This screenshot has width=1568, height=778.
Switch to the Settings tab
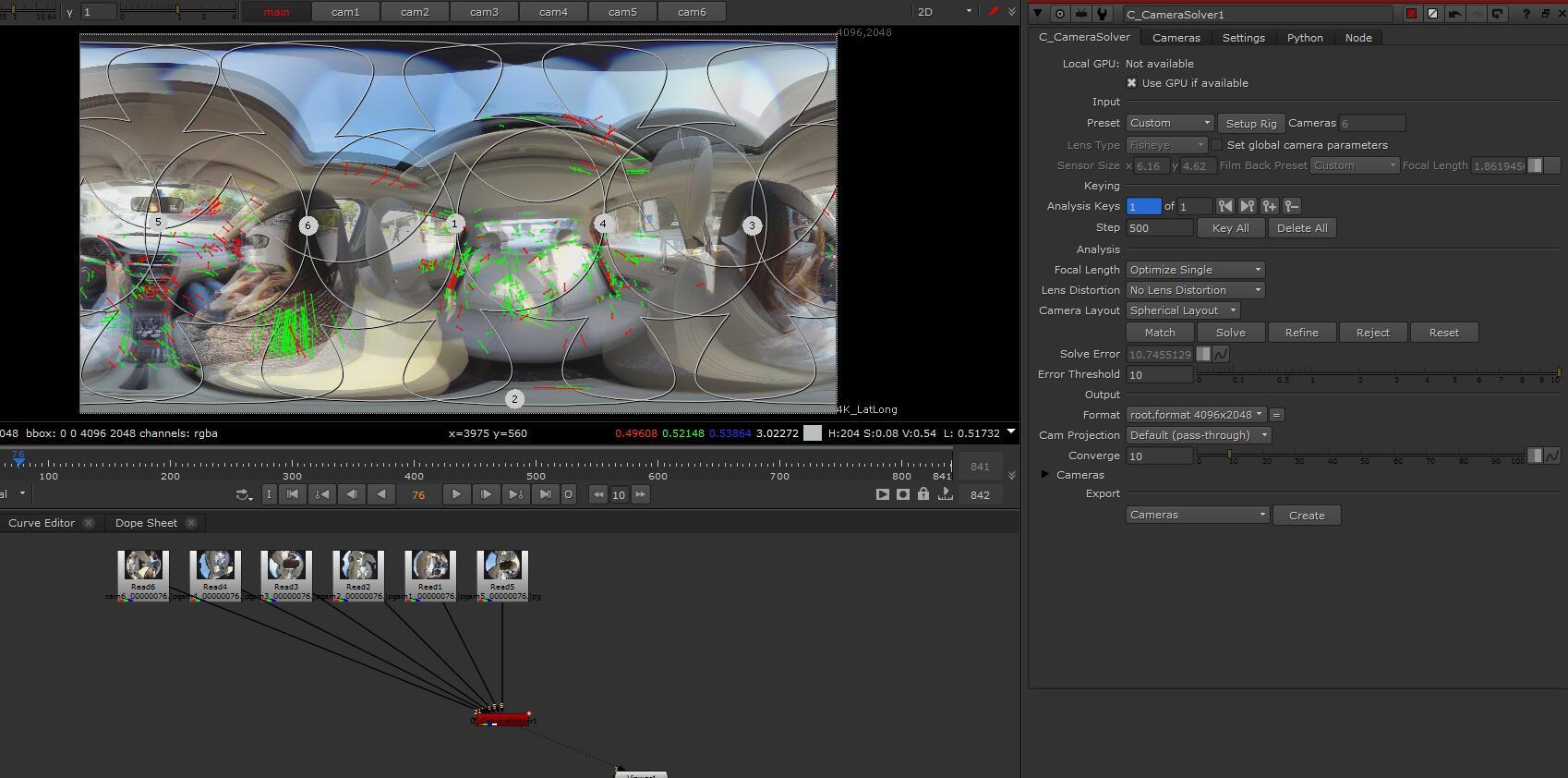click(x=1243, y=38)
